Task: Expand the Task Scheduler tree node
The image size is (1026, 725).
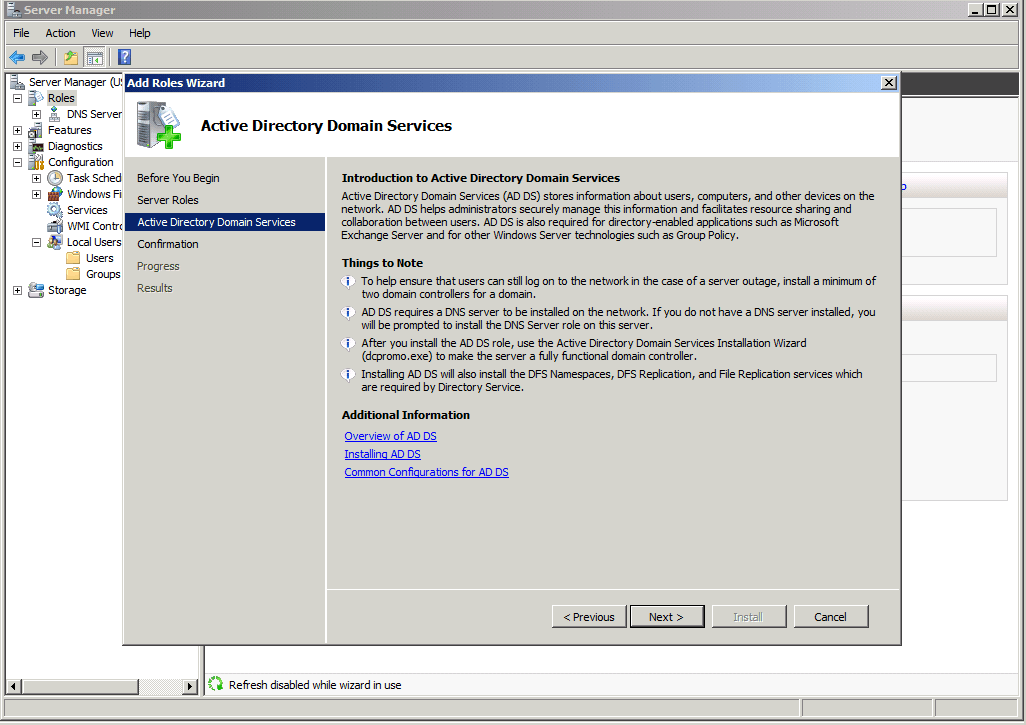Action: 37,178
